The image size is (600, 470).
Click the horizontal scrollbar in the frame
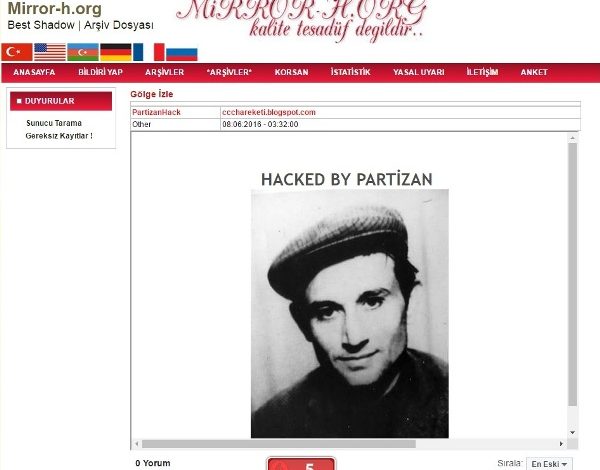pyautogui.click(x=279, y=444)
